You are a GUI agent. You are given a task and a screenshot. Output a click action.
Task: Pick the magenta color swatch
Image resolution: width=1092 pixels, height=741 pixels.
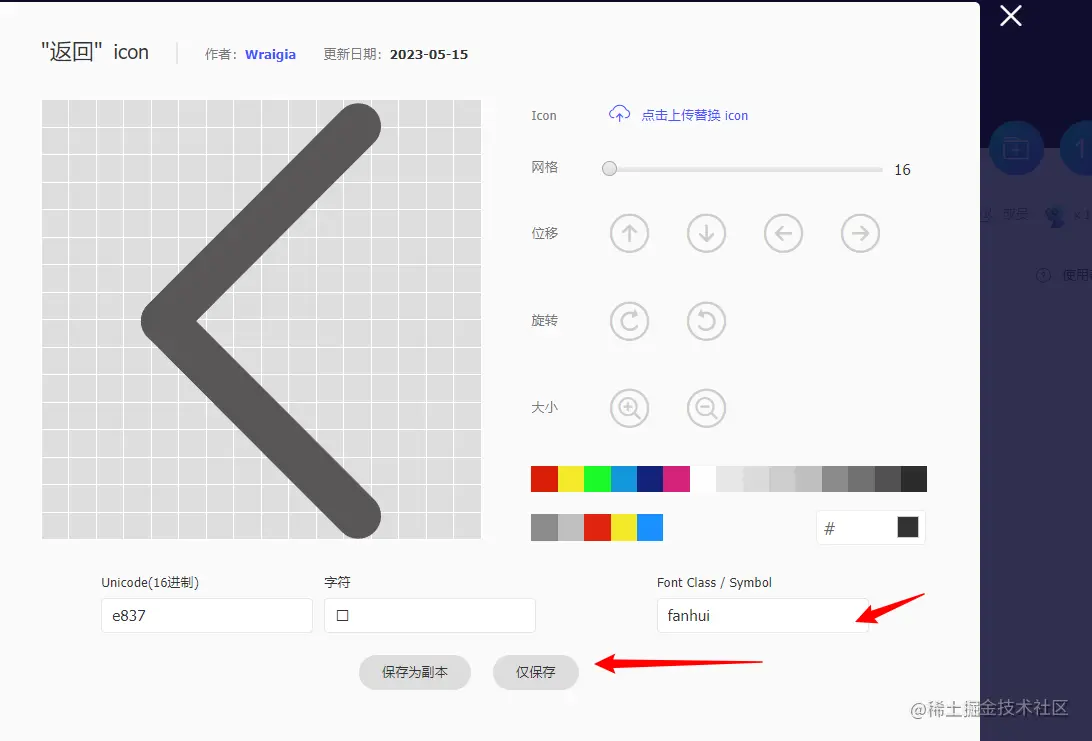(x=676, y=479)
